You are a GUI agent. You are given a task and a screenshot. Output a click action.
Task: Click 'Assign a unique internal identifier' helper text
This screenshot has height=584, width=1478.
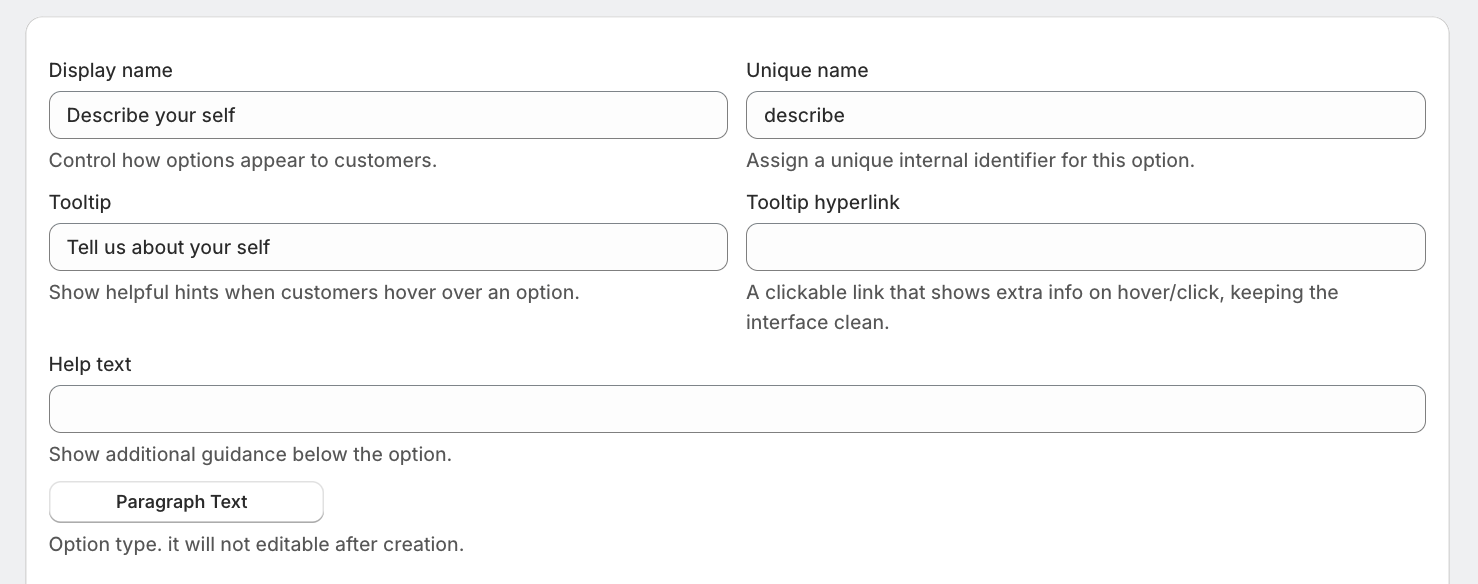(x=970, y=160)
